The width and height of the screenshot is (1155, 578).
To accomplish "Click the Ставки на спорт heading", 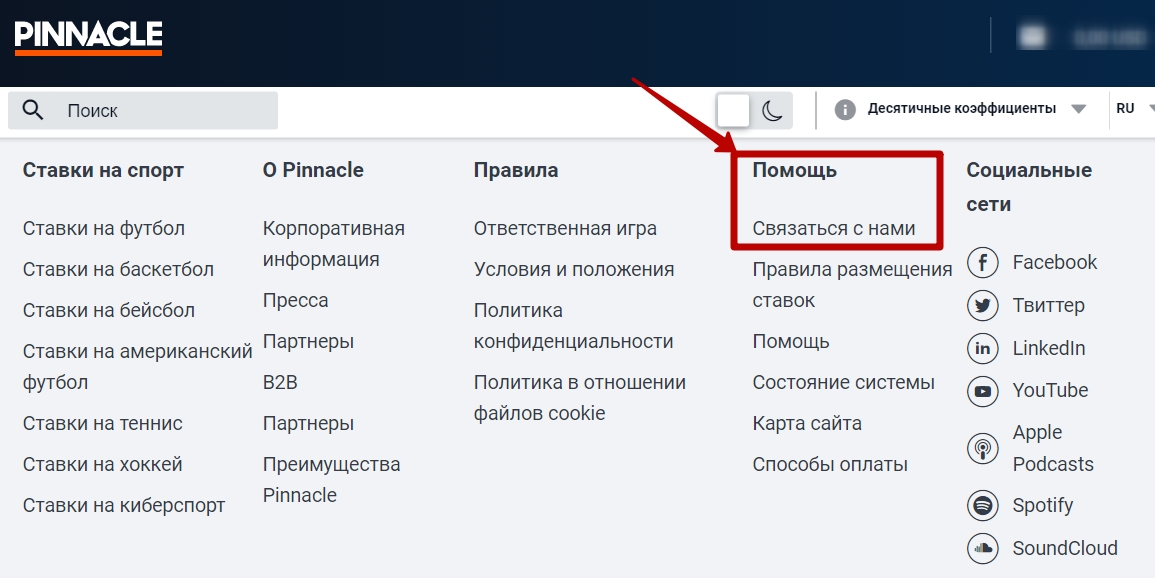I will tap(103, 171).
